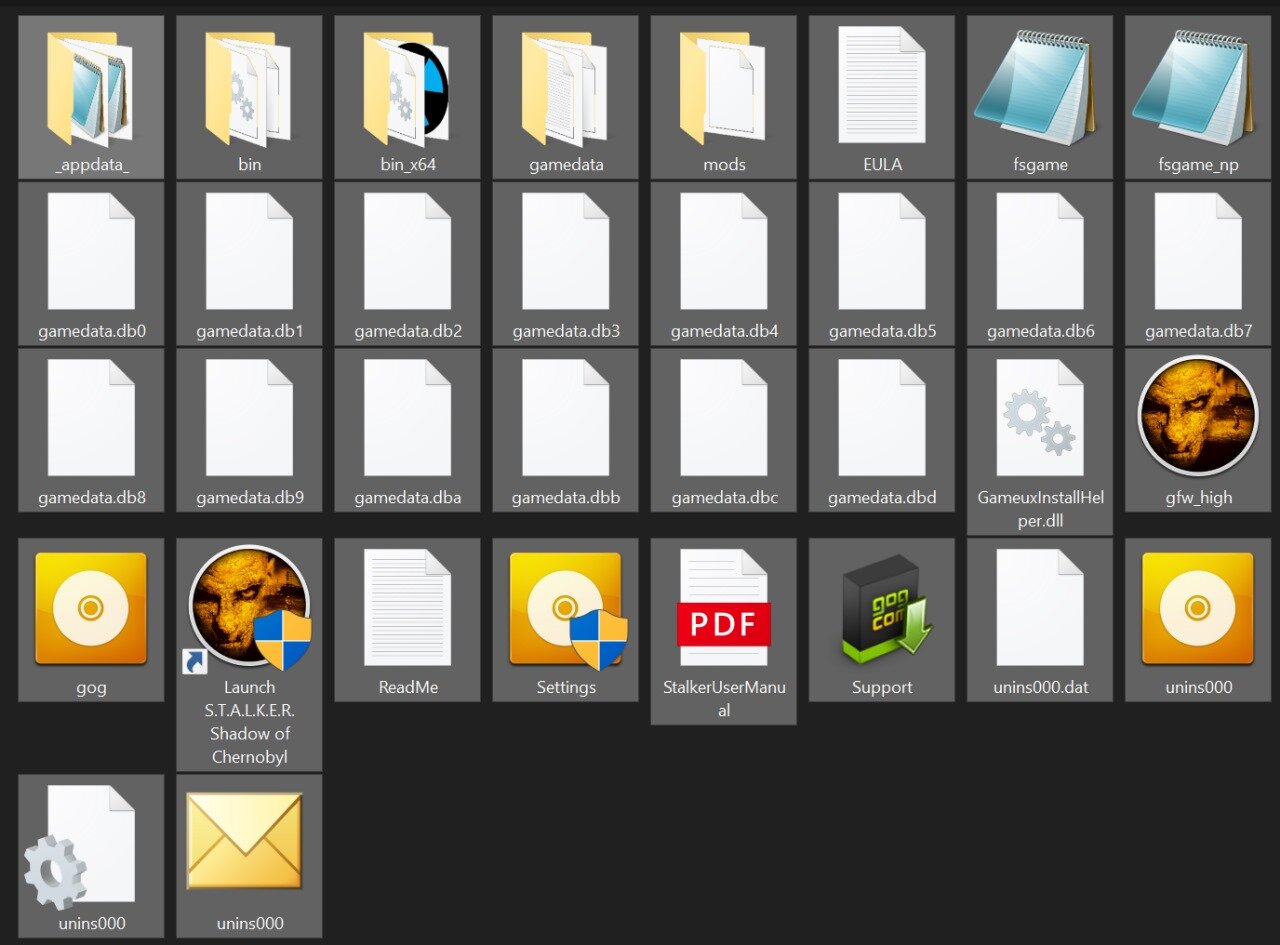Select the EULA text document
Viewport: 1280px width, 945px height.
coord(881,97)
